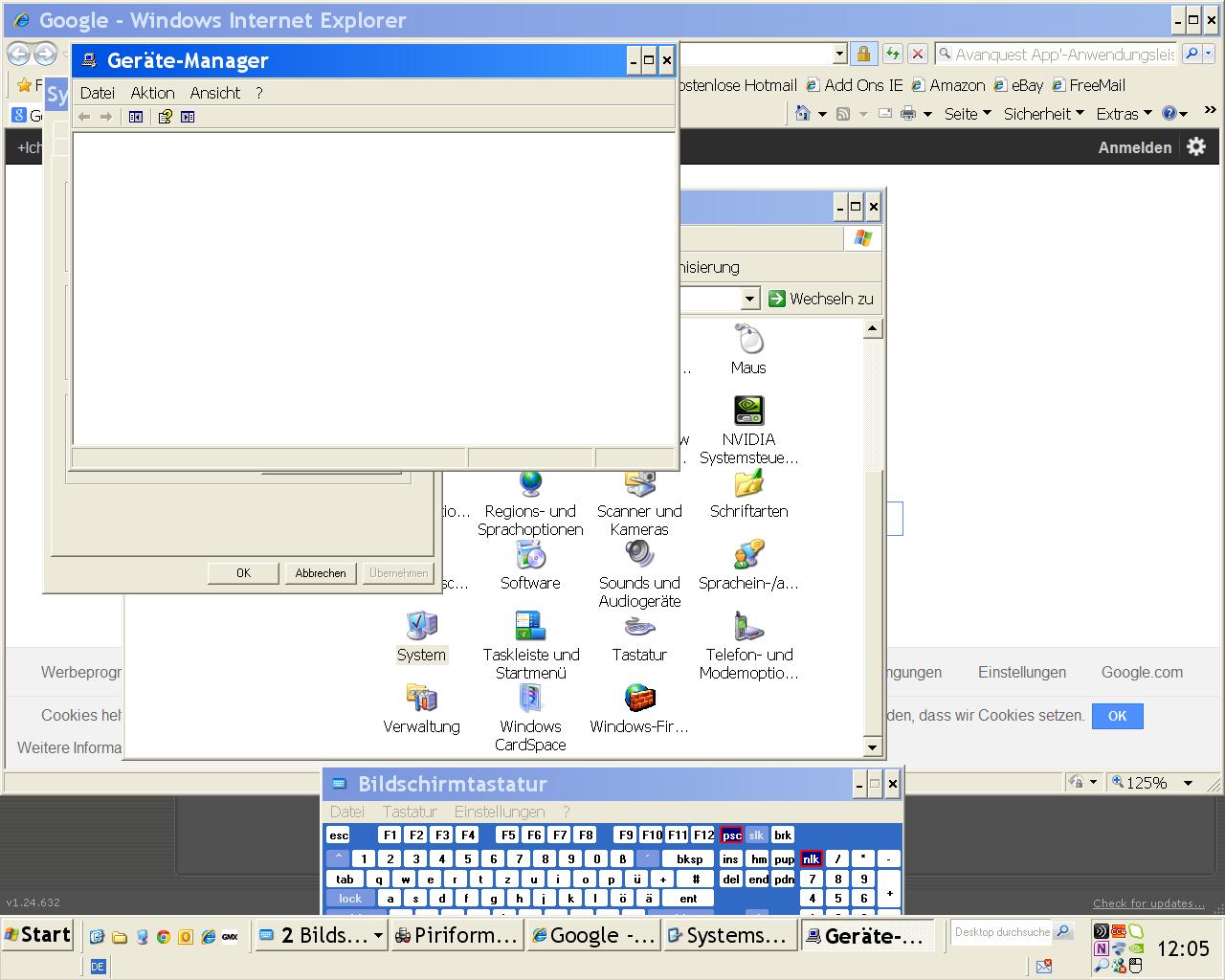This screenshot has width=1225, height=980.
Task: Click the Wechseln zu button
Action: [x=821, y=299]
